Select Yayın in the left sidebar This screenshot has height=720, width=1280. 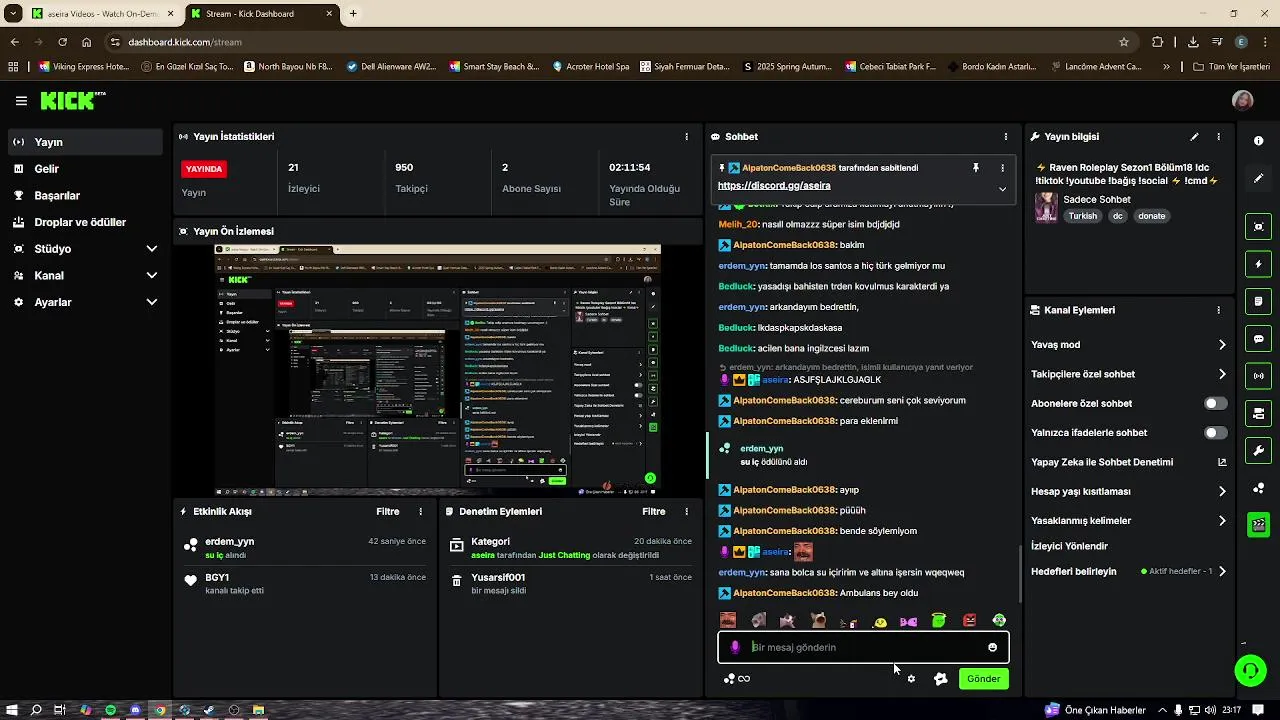86,142
